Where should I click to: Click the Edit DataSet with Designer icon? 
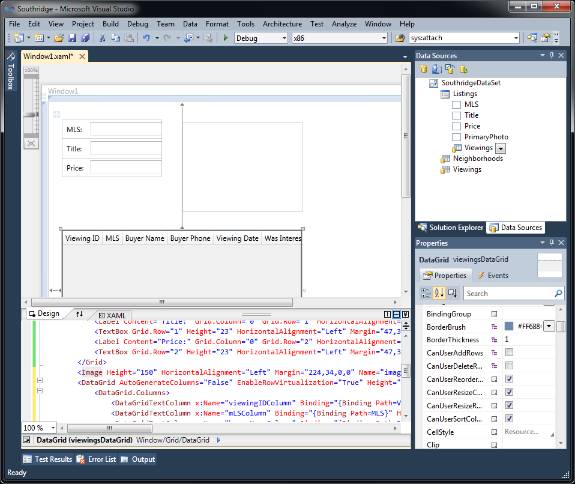(x=436, y=69)
